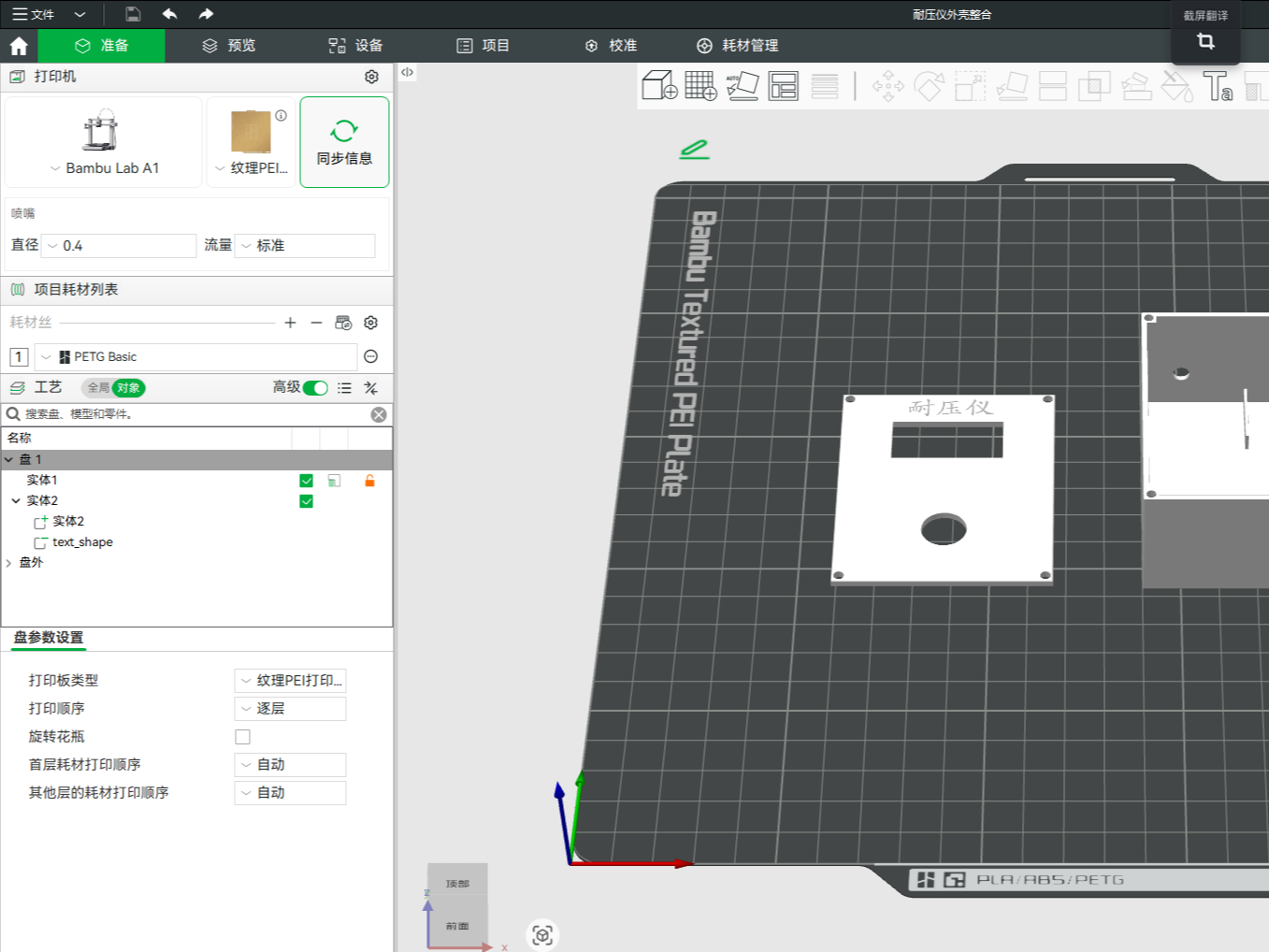Click the AMS filament sync icon
The image size is (1269, 952).
pyautogui.click(x=343, y=323)
